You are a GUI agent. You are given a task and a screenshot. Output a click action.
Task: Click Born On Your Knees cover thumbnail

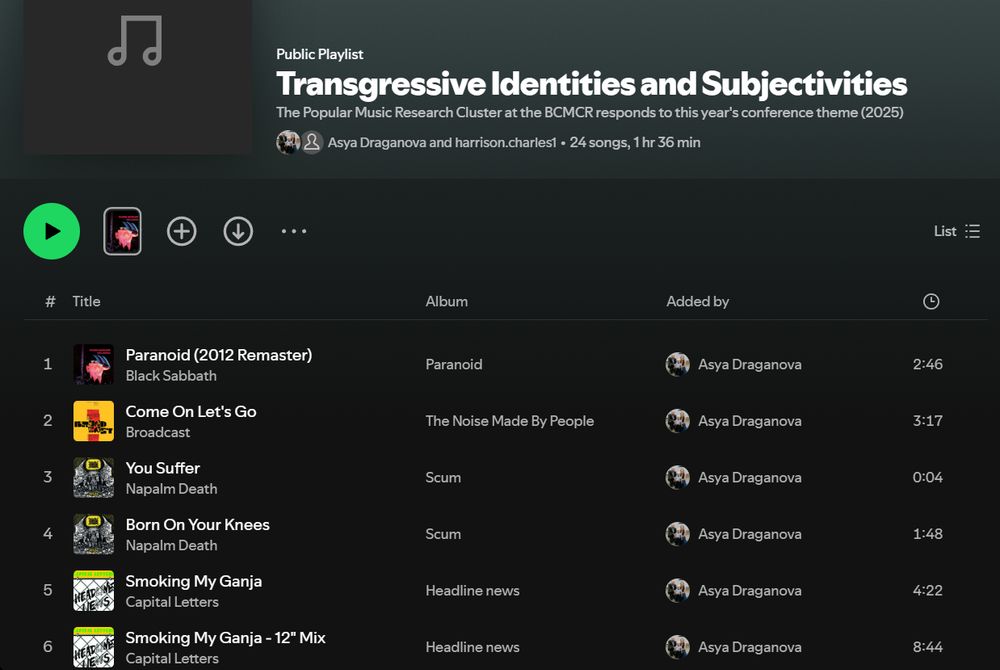pos(94,534)
